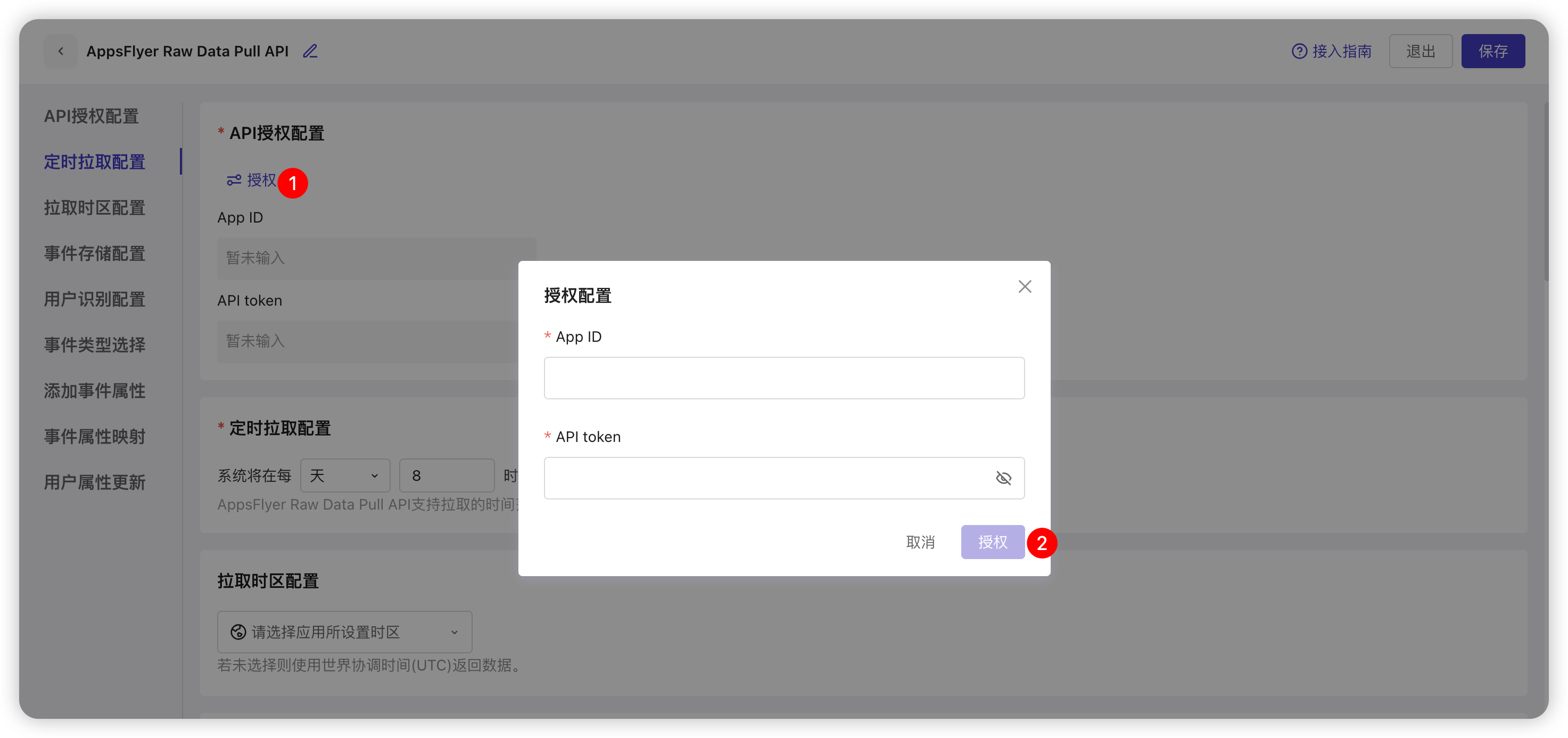Click the 授权 button in dialog
The height and width of the screenshot is (738, 1568).
pyautogui.click(x=992, y=542)
